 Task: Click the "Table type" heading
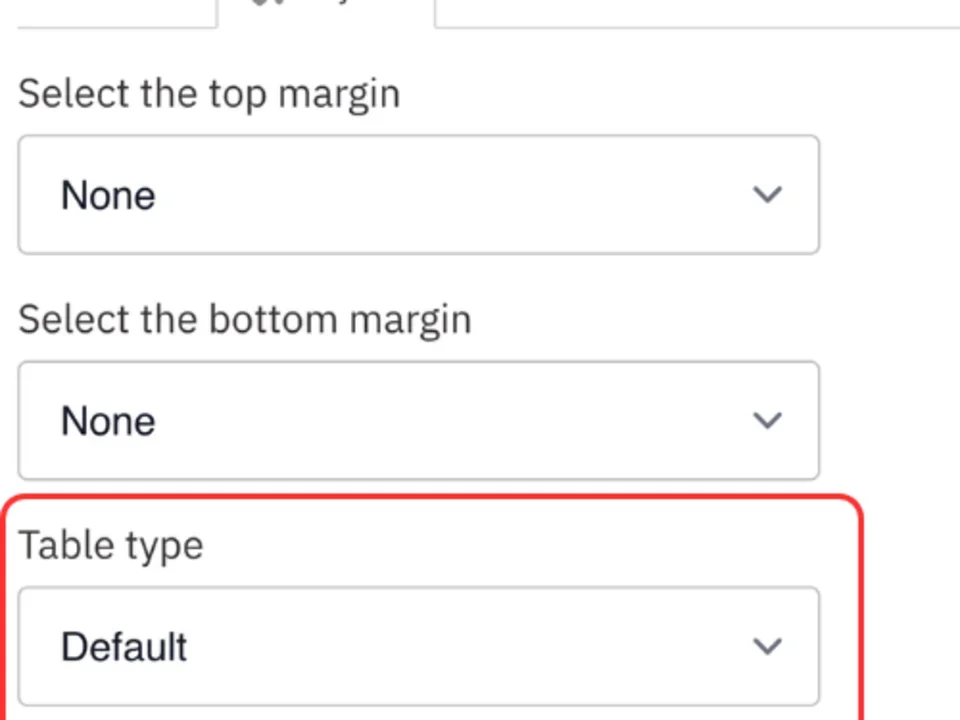tap(110, 545)
